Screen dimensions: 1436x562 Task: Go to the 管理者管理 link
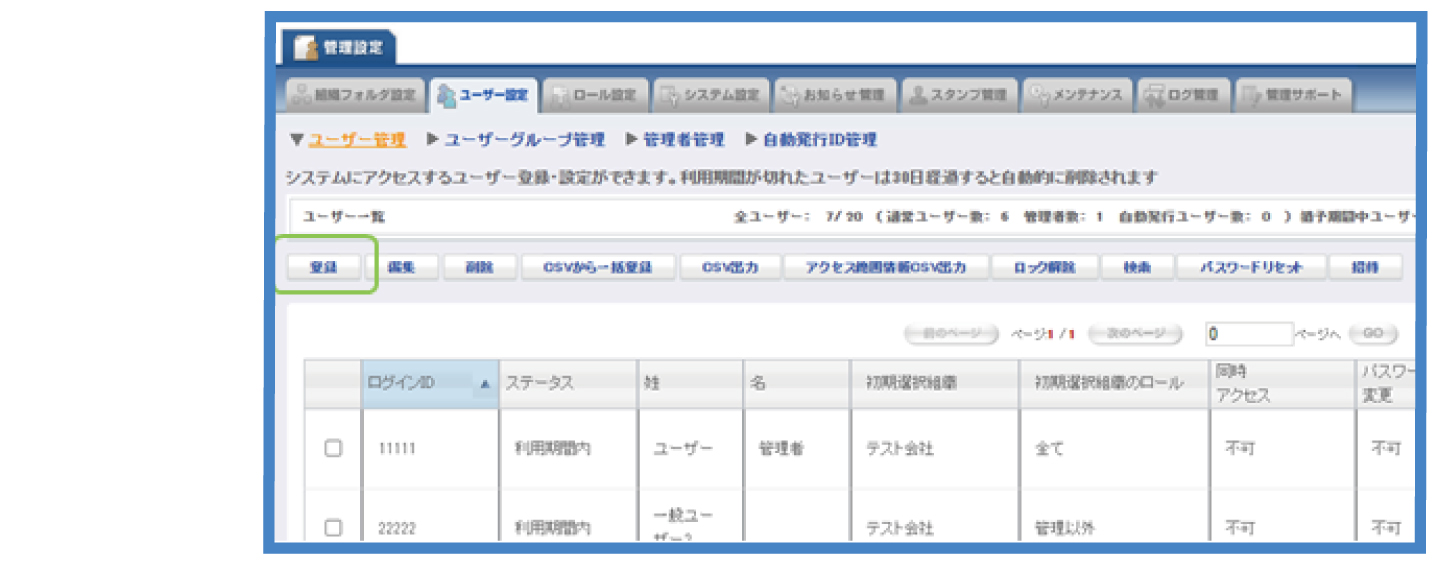point(684,140)
